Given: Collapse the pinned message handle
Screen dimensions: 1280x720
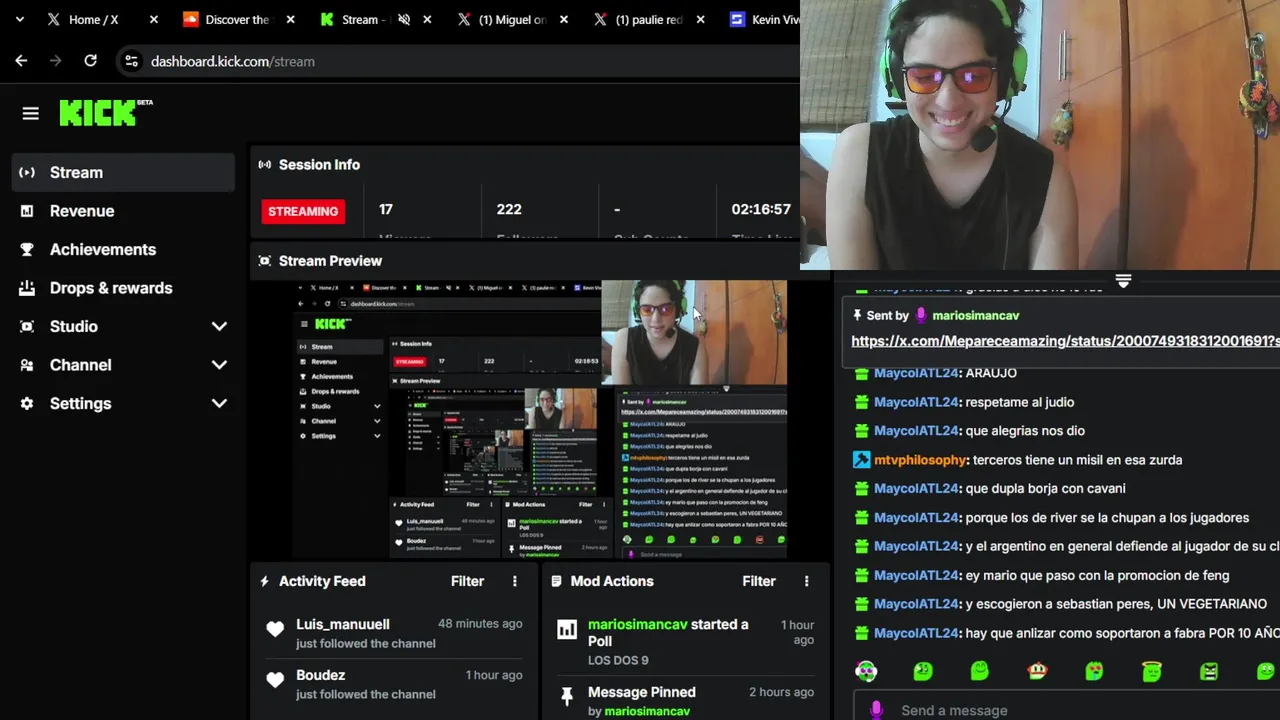Looking at the screenshot, I should point(1123,281).
